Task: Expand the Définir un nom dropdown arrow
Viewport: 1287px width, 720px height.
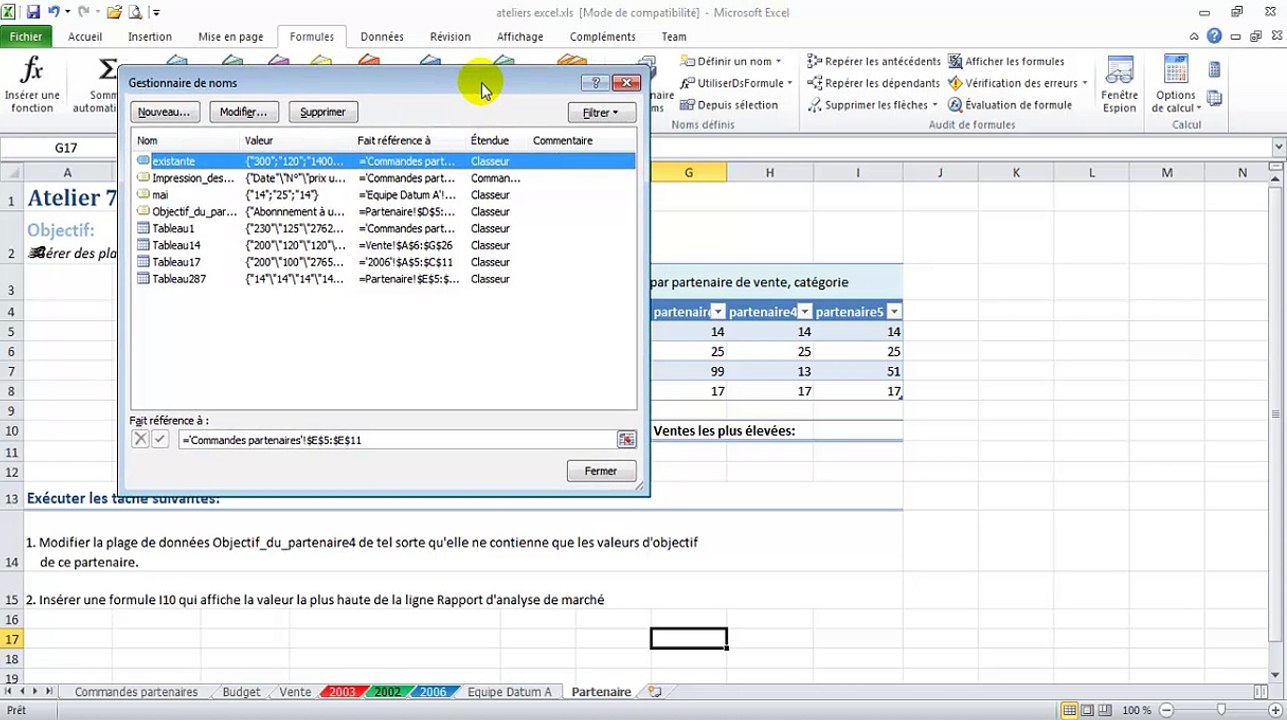Action: coord(779,62)
